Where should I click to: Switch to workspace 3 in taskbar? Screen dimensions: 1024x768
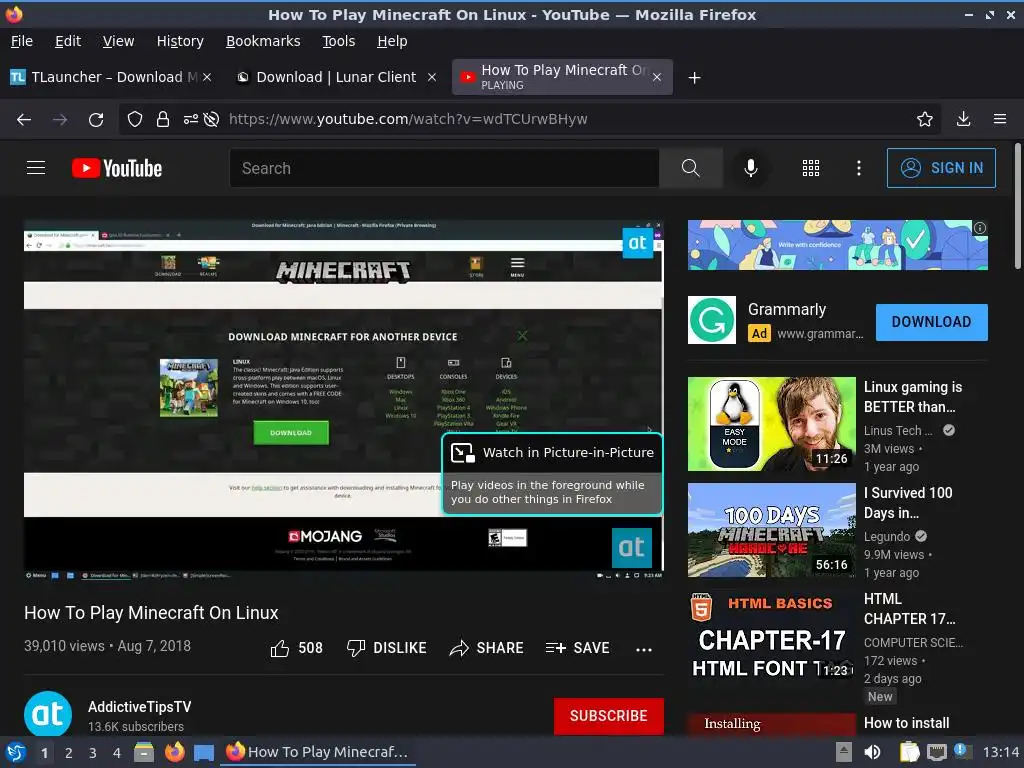pyautogui.click(x=93, y=753)
